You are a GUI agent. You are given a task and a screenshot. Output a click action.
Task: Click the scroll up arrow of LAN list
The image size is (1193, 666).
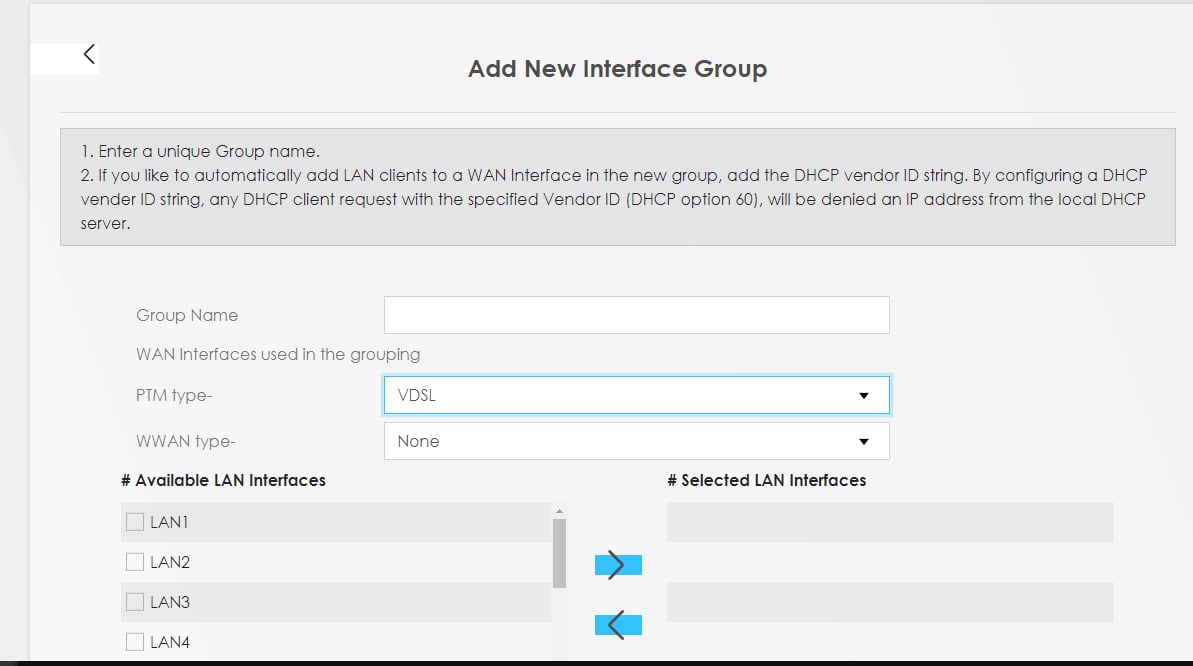(x=559, y=511)
